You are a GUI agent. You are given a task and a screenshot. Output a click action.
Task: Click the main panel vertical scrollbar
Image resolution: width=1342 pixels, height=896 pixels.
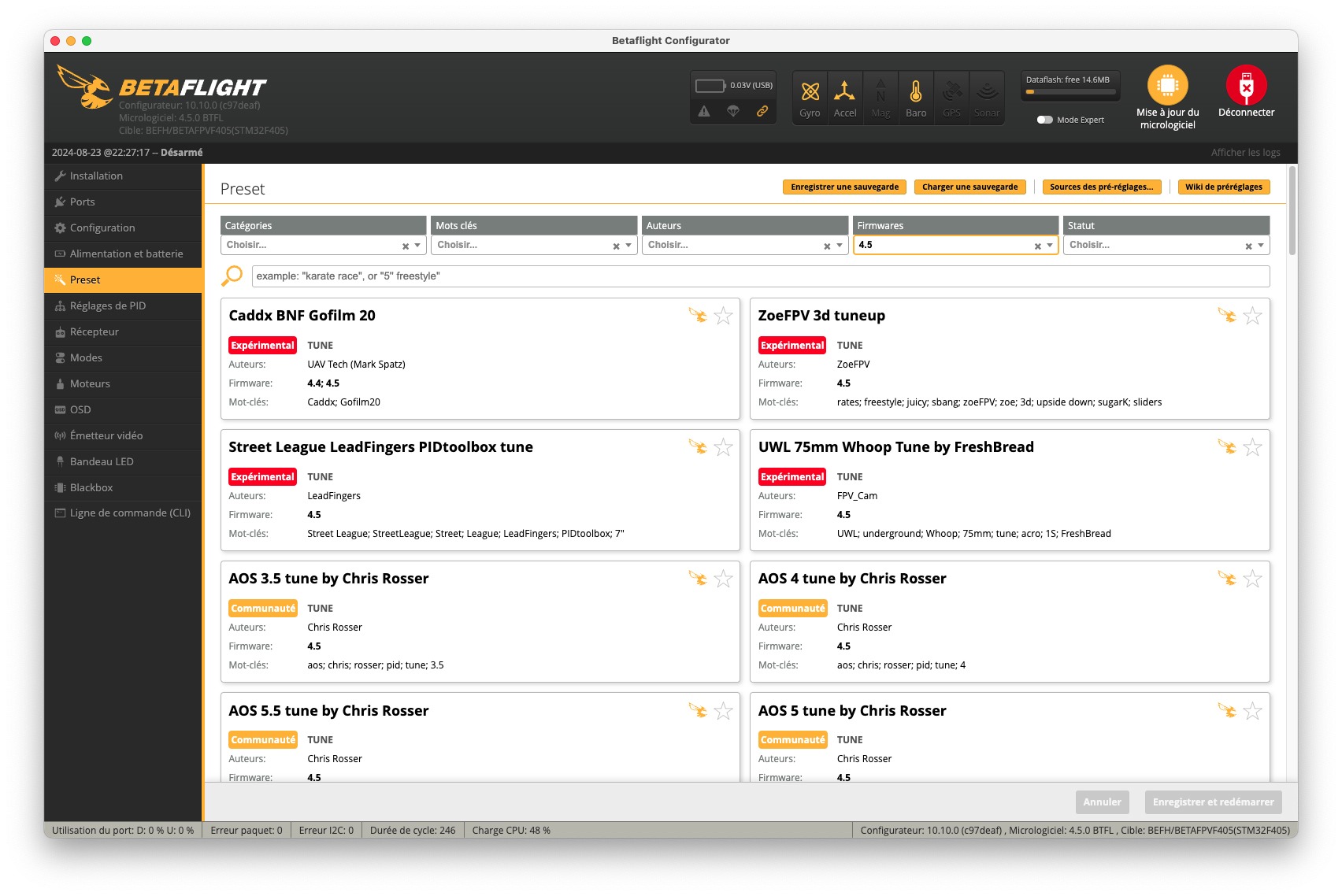1292,211
